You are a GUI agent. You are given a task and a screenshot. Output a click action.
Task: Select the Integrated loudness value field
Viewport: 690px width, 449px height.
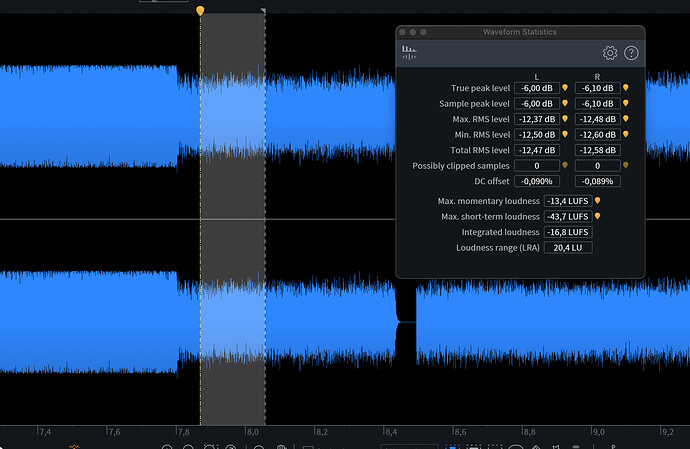[x=568, y=232]
